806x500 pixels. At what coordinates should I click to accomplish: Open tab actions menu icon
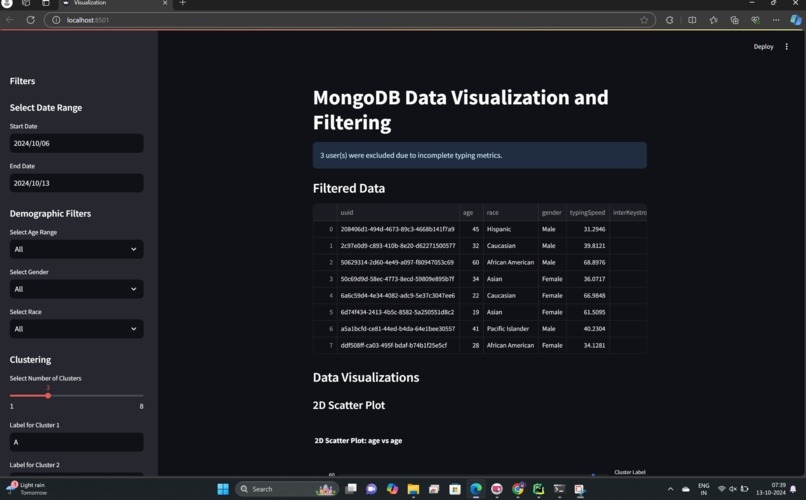point(46,3)
